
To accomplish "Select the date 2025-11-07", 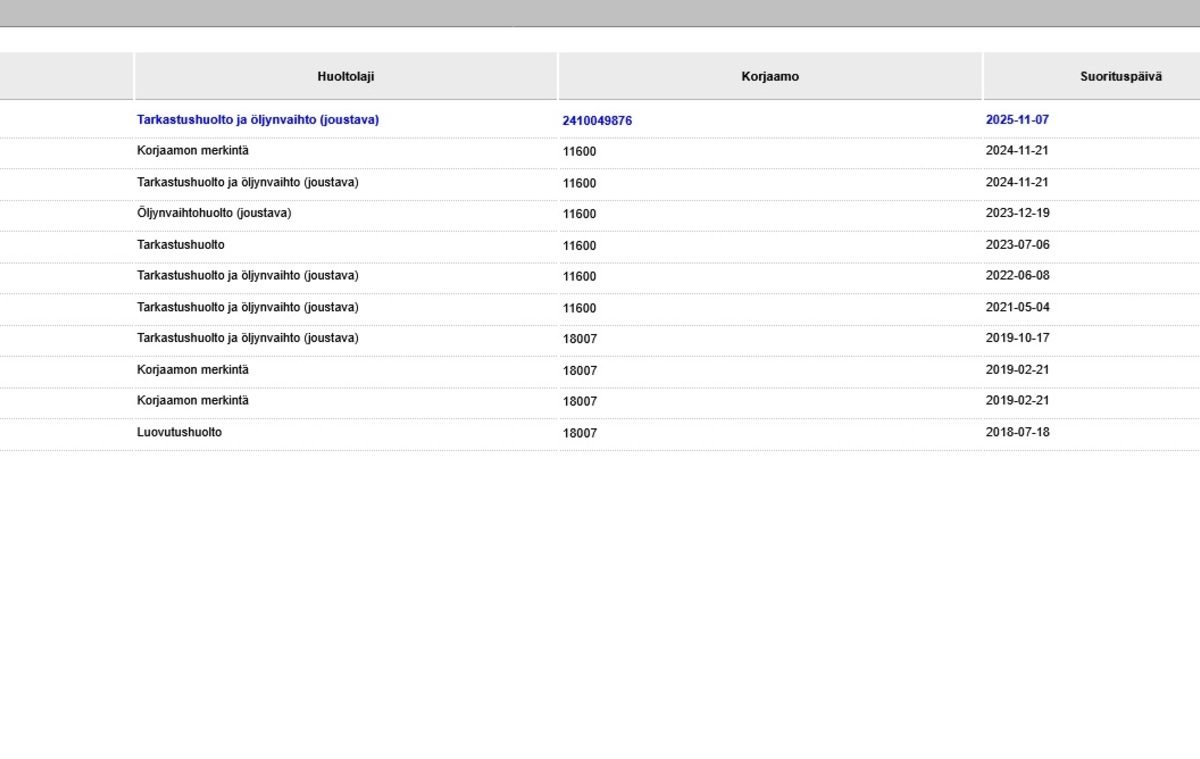I will point(1017,120).
